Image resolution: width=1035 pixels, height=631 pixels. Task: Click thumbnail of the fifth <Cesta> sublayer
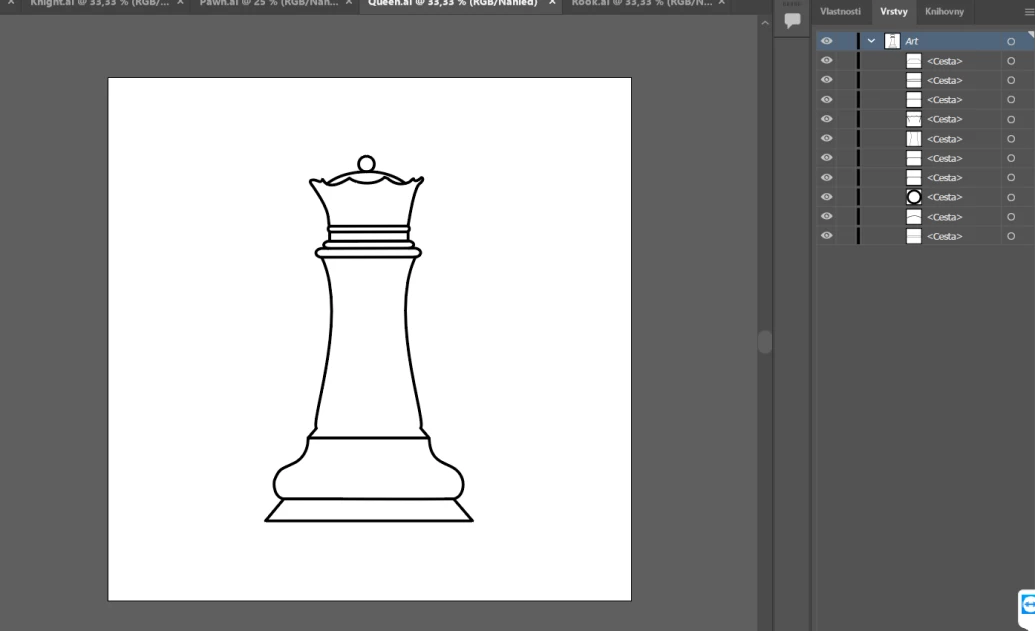pyautogui.click(x=914, y=139)
